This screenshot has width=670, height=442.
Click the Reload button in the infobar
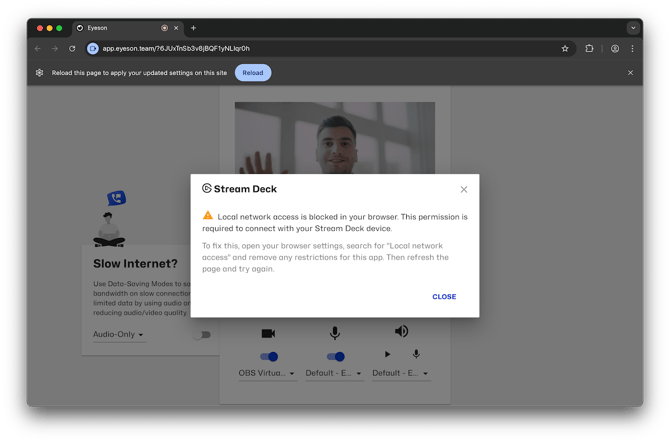[x=253, y=73]
